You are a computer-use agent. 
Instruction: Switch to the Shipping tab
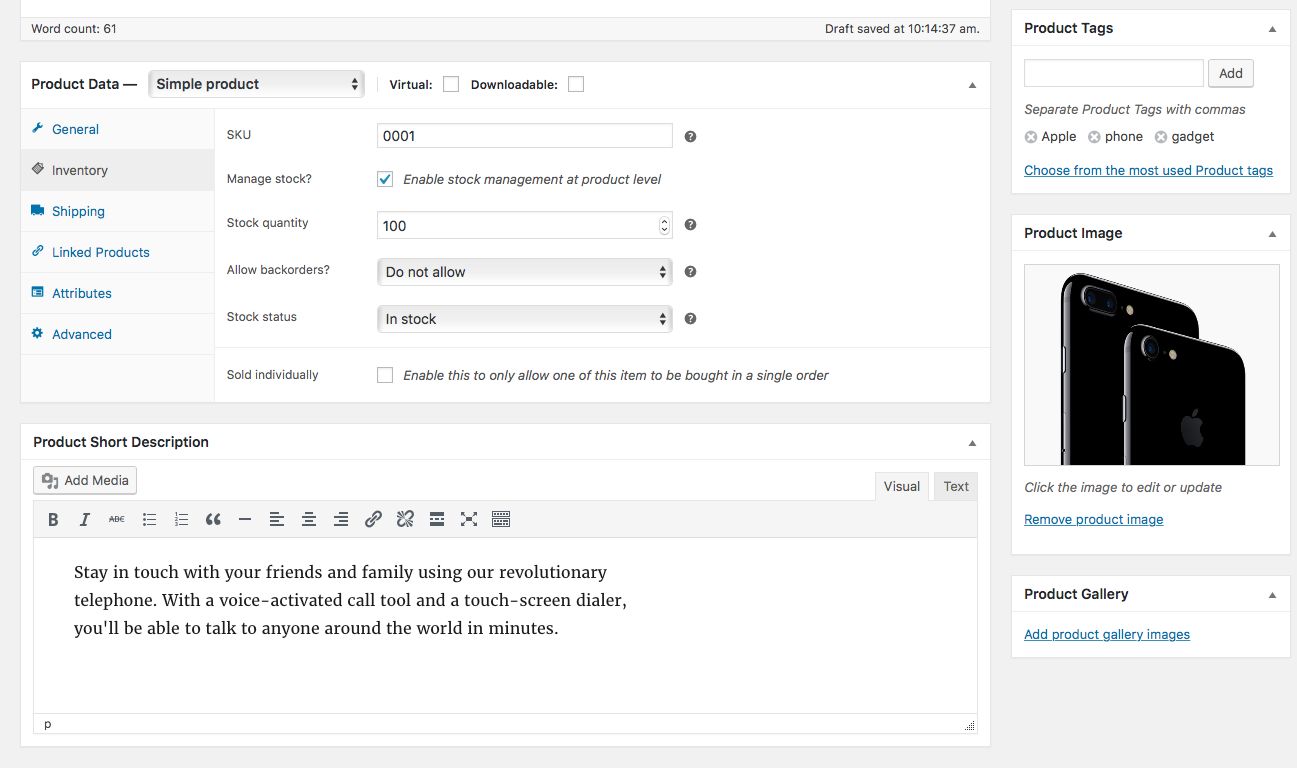pyautogui.click(x=78, y=211)
